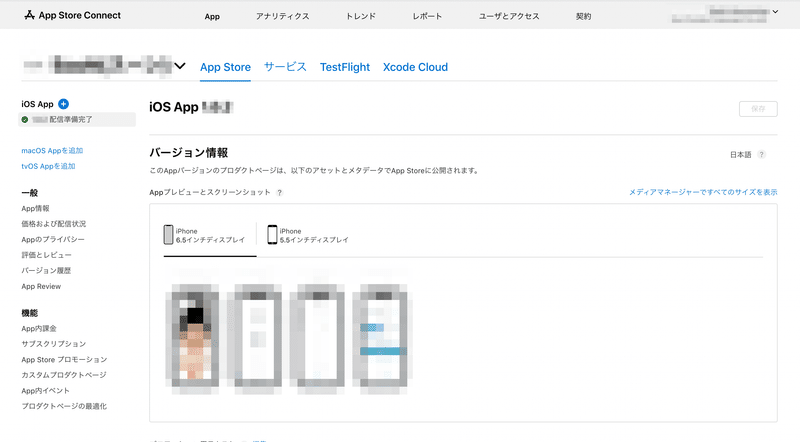Image resolution: width=800 pixels, height=442 pixels.
Task: Click the third app screenshot thumbnail
Action: 317,339
